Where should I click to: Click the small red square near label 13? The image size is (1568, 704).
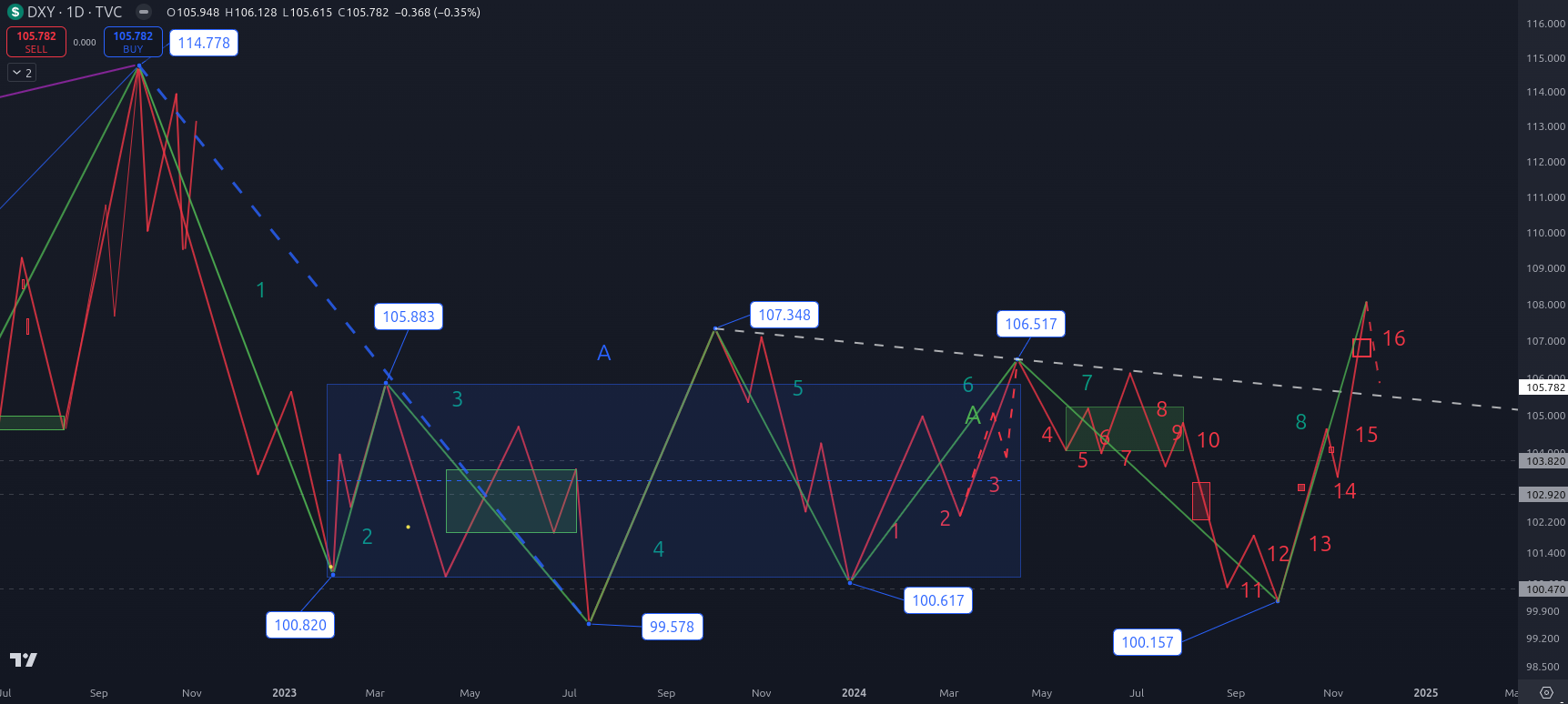1301,488
